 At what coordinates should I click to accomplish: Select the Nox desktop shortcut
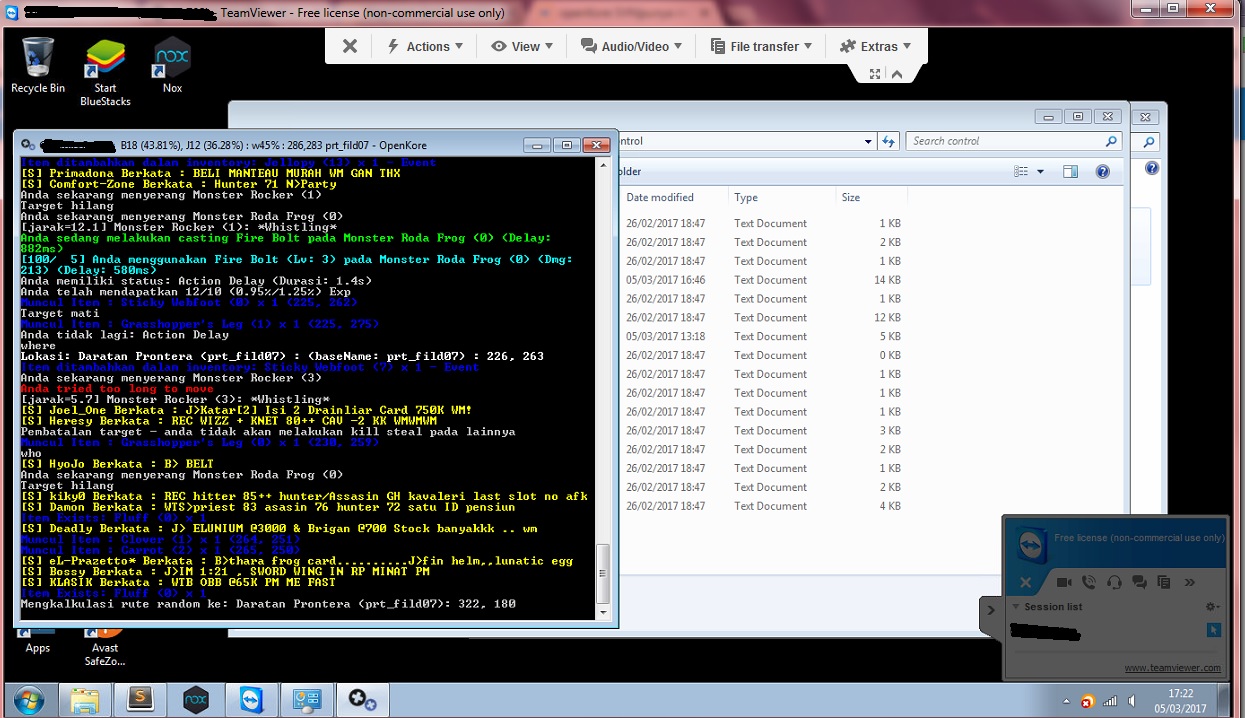172,65
